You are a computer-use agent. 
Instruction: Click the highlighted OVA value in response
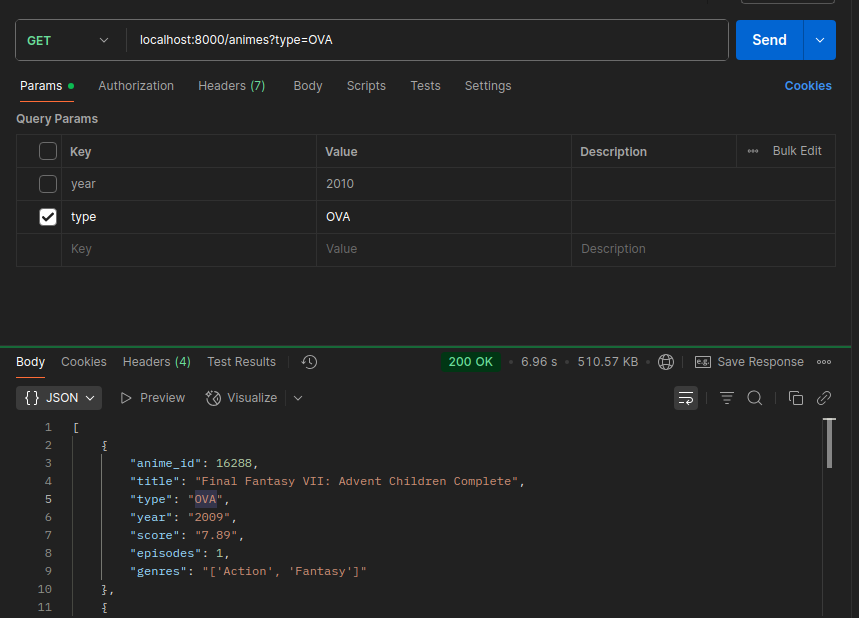(x=205, y=499)
